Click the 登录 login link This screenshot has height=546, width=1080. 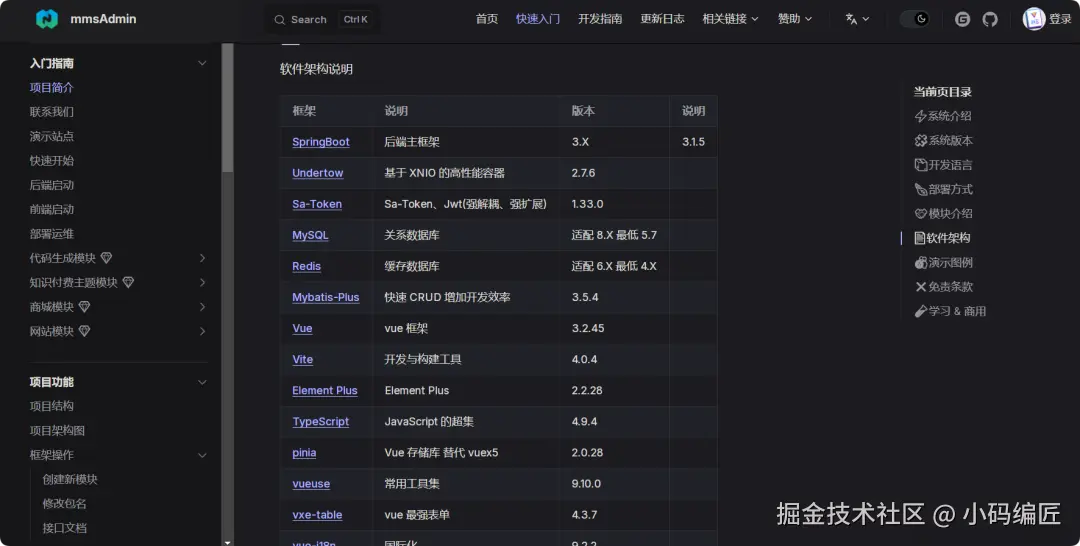(x=1060, y=19)
